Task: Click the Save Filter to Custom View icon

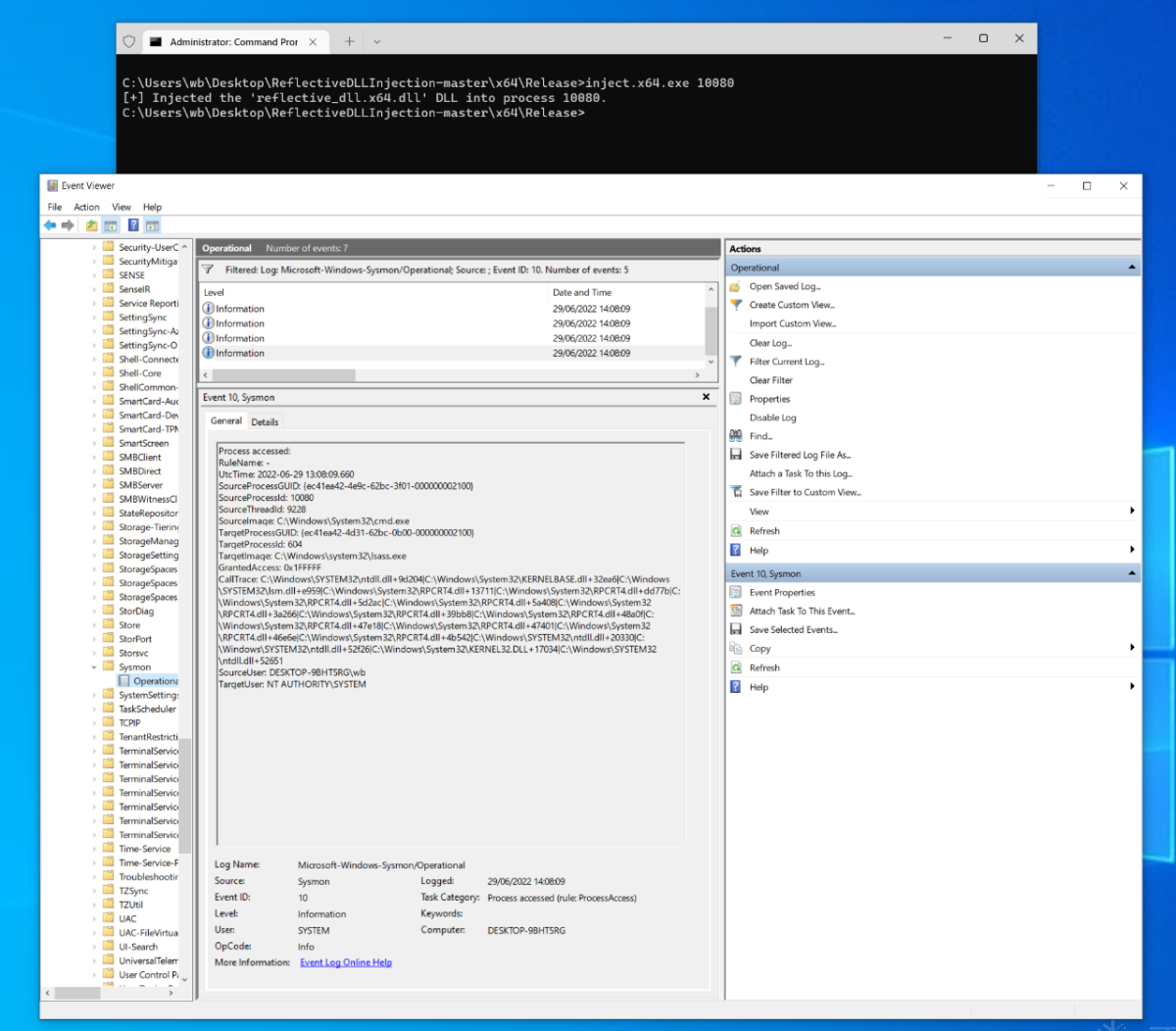Action: tap(736, 492)
